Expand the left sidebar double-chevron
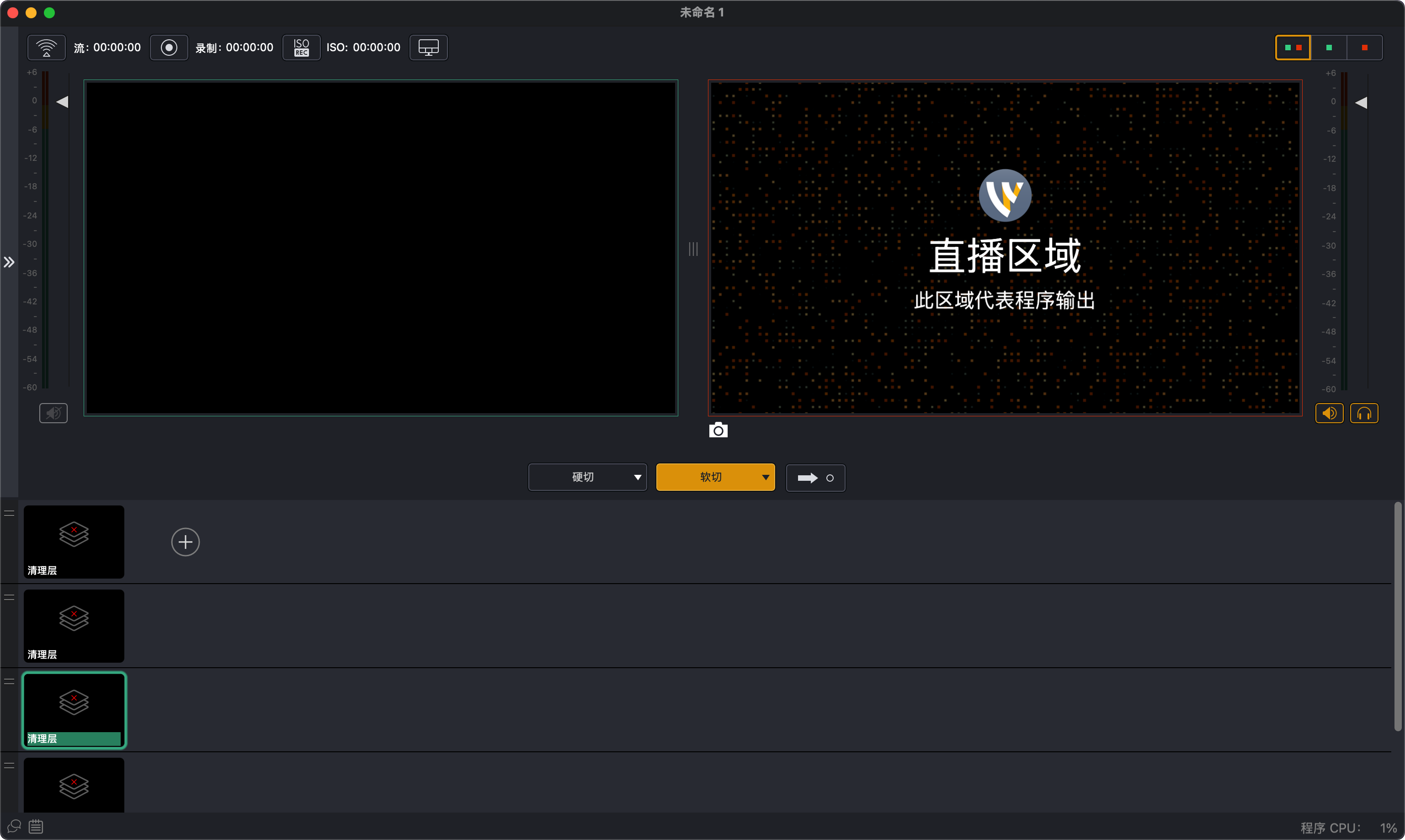 pyautogui.click(x=9, y=262)
